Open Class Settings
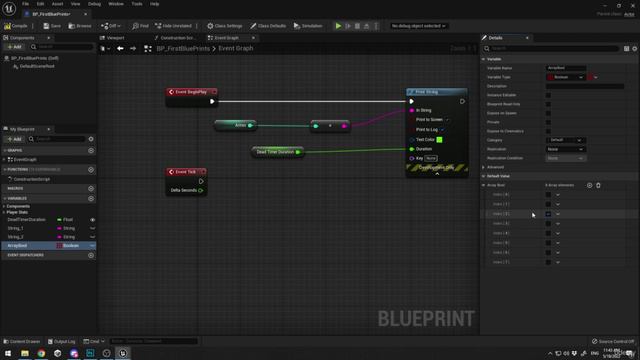The height and width of the screenshot is (360, 640). 224,26
